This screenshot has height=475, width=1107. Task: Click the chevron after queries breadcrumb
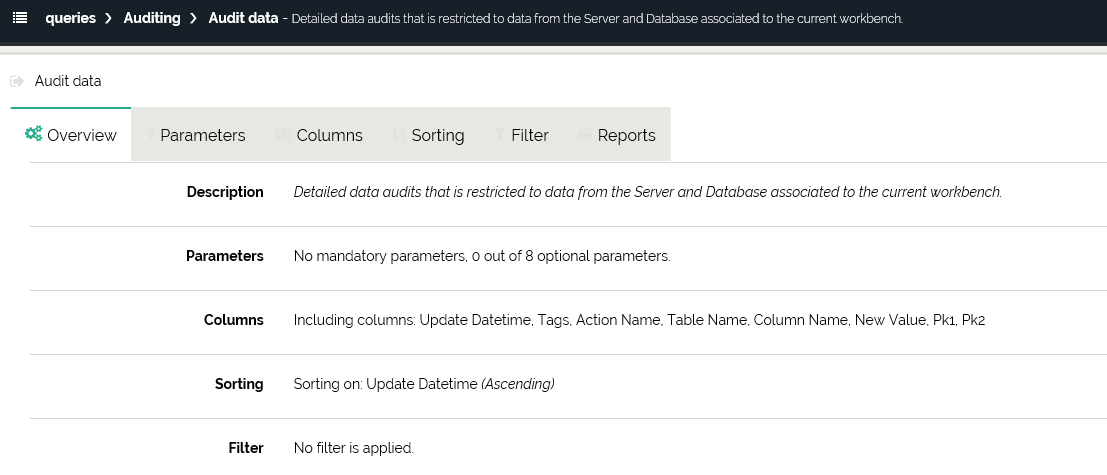[108, 18]
